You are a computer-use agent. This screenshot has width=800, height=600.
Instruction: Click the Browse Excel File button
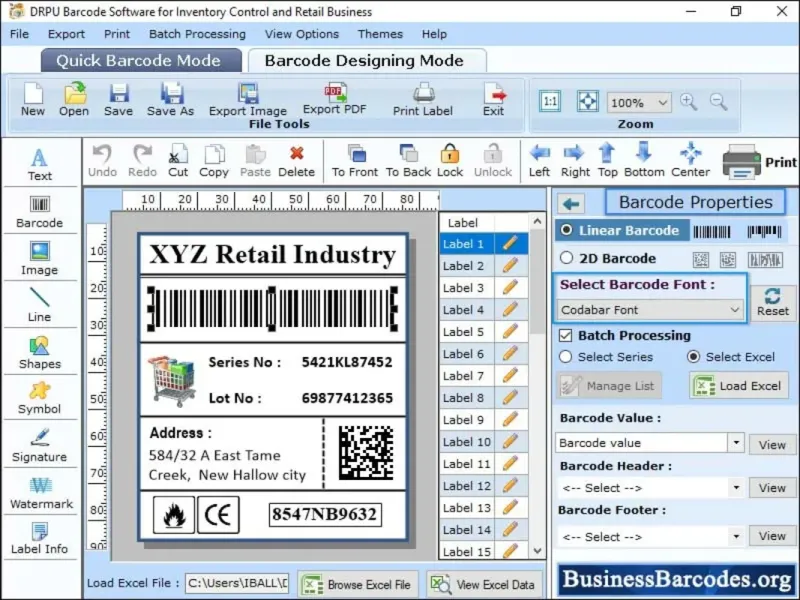coord(358,584)
